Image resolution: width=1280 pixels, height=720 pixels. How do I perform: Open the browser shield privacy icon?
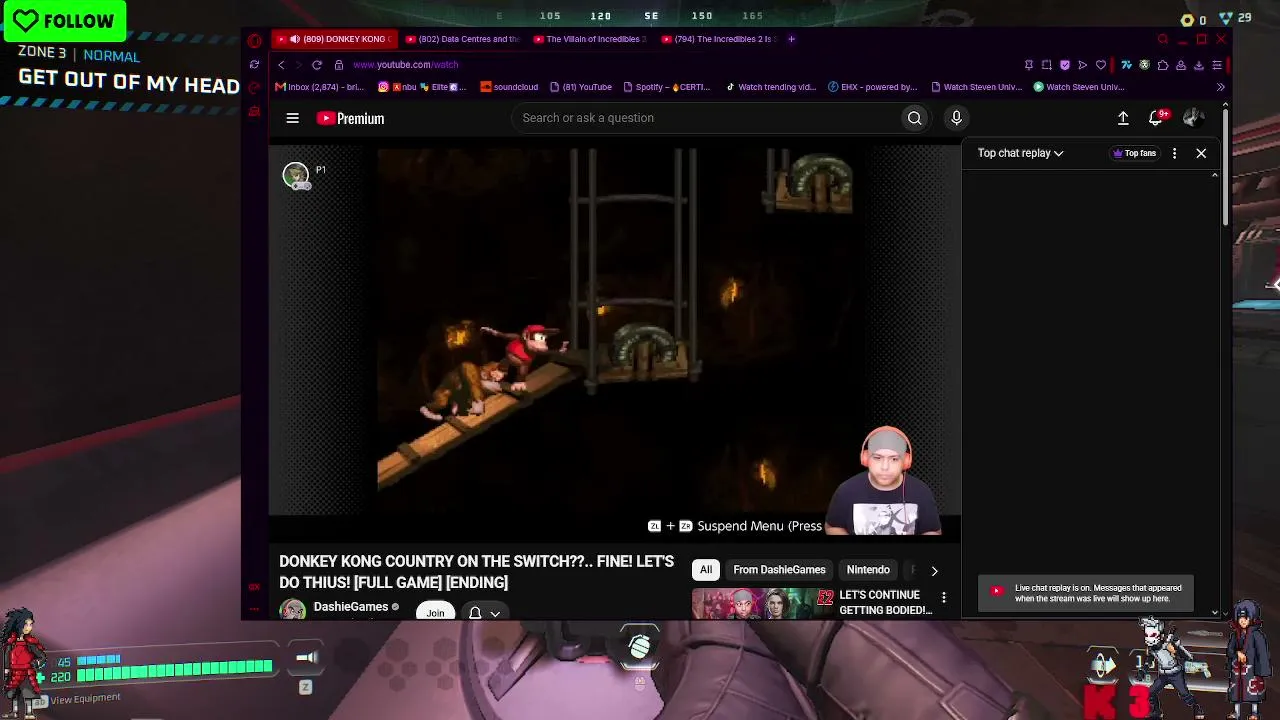pos(1065,65)
